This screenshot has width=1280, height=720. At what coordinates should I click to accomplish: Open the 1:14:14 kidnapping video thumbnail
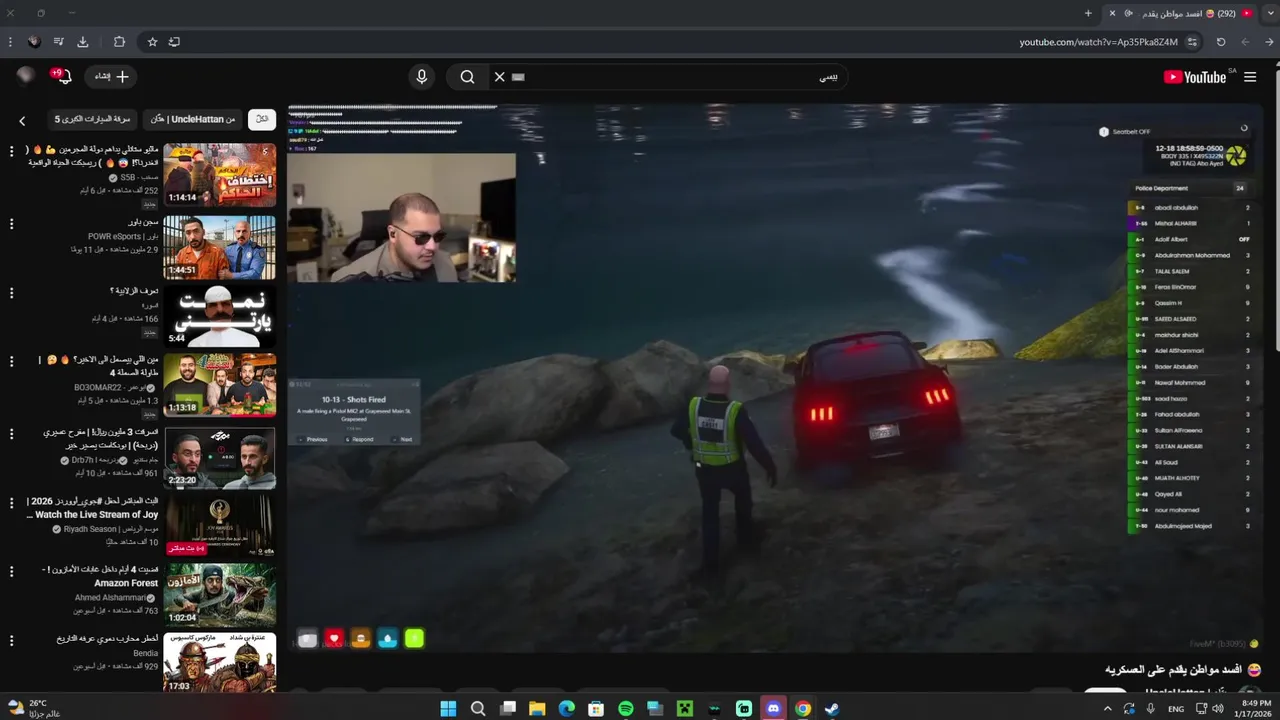pyautogui.click(x=220, y=175)
